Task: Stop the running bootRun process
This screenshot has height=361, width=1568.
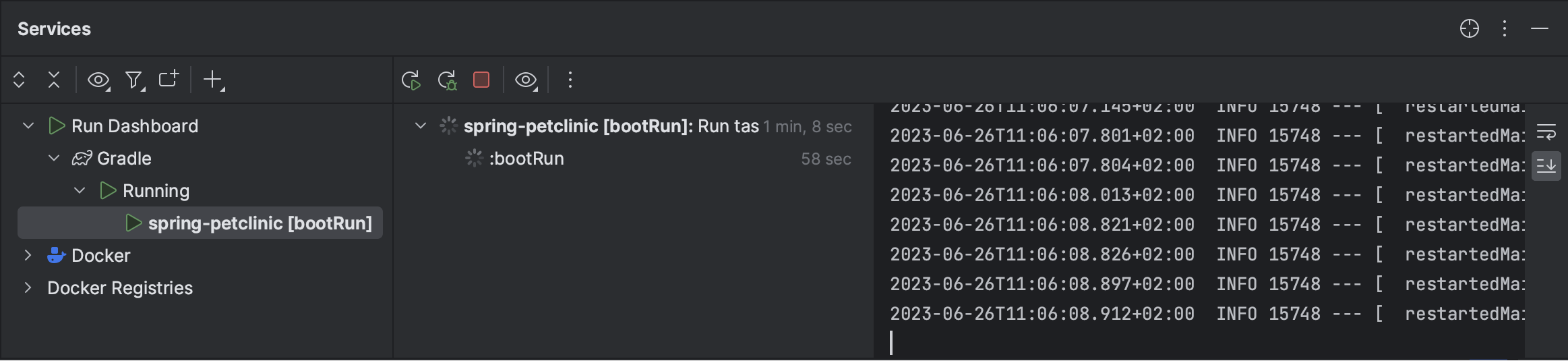Action: pyautogui.click(x=481, y=80)
